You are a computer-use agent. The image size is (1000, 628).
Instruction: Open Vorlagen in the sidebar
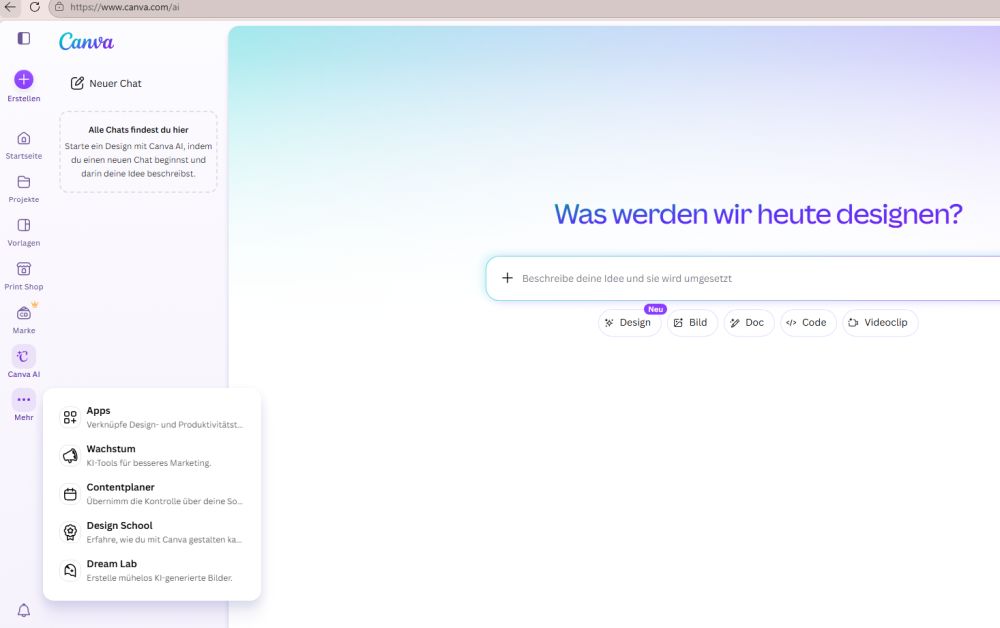(x=24, y=233)
